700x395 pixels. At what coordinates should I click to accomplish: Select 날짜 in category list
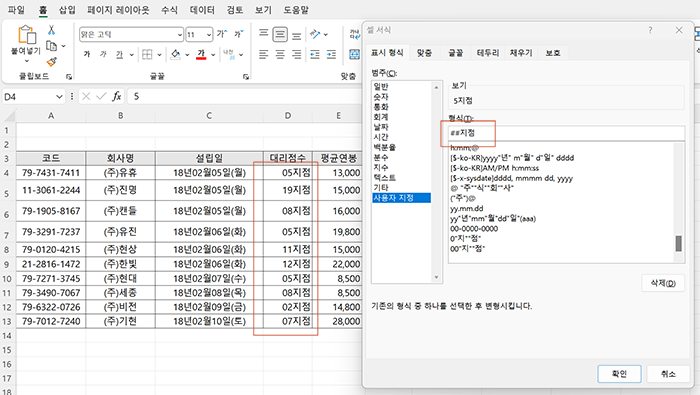[381, 127]
